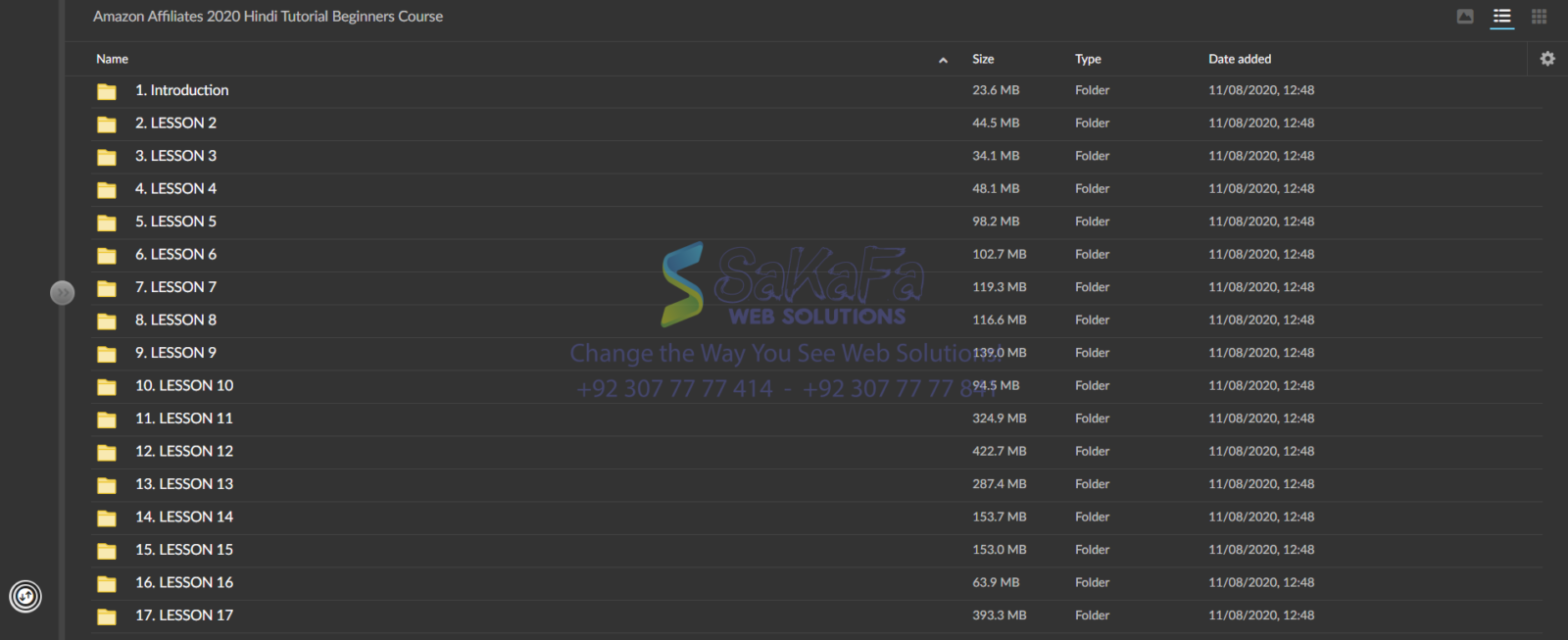Click size value '153.7 MB'
The height and width of the screenshot is (640, 1568).
[x=1000, y=517]
